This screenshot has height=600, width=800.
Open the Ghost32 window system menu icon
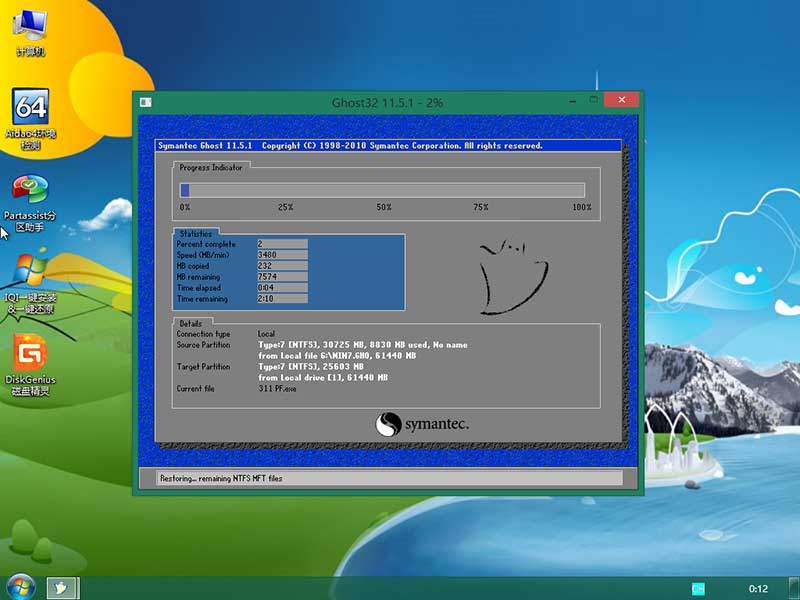pyautogui.click(x=145, y=102)
